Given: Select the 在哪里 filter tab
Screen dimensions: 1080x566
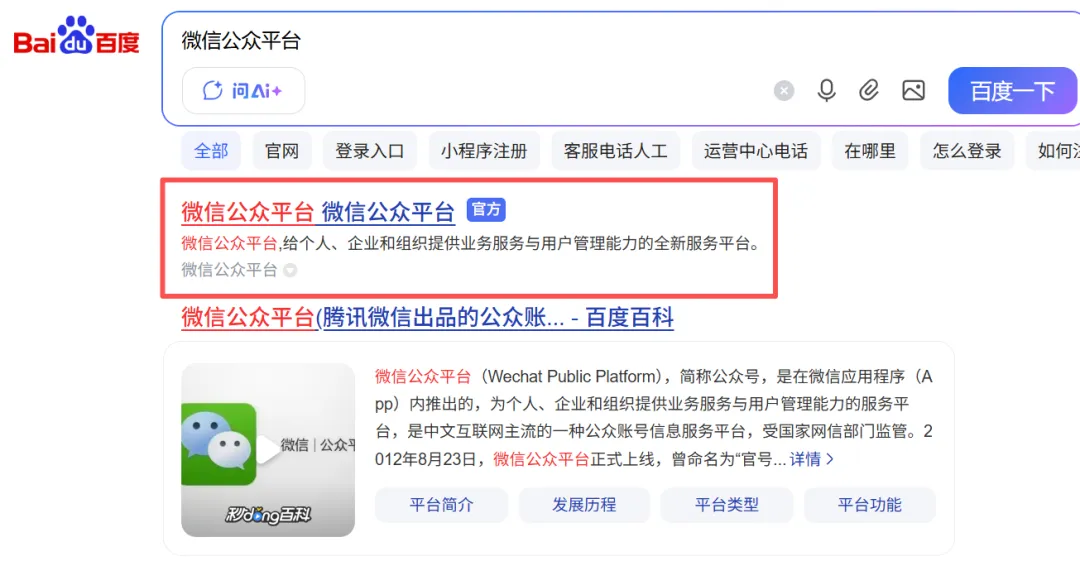Looking at the screenshot, I should point(870,151).
